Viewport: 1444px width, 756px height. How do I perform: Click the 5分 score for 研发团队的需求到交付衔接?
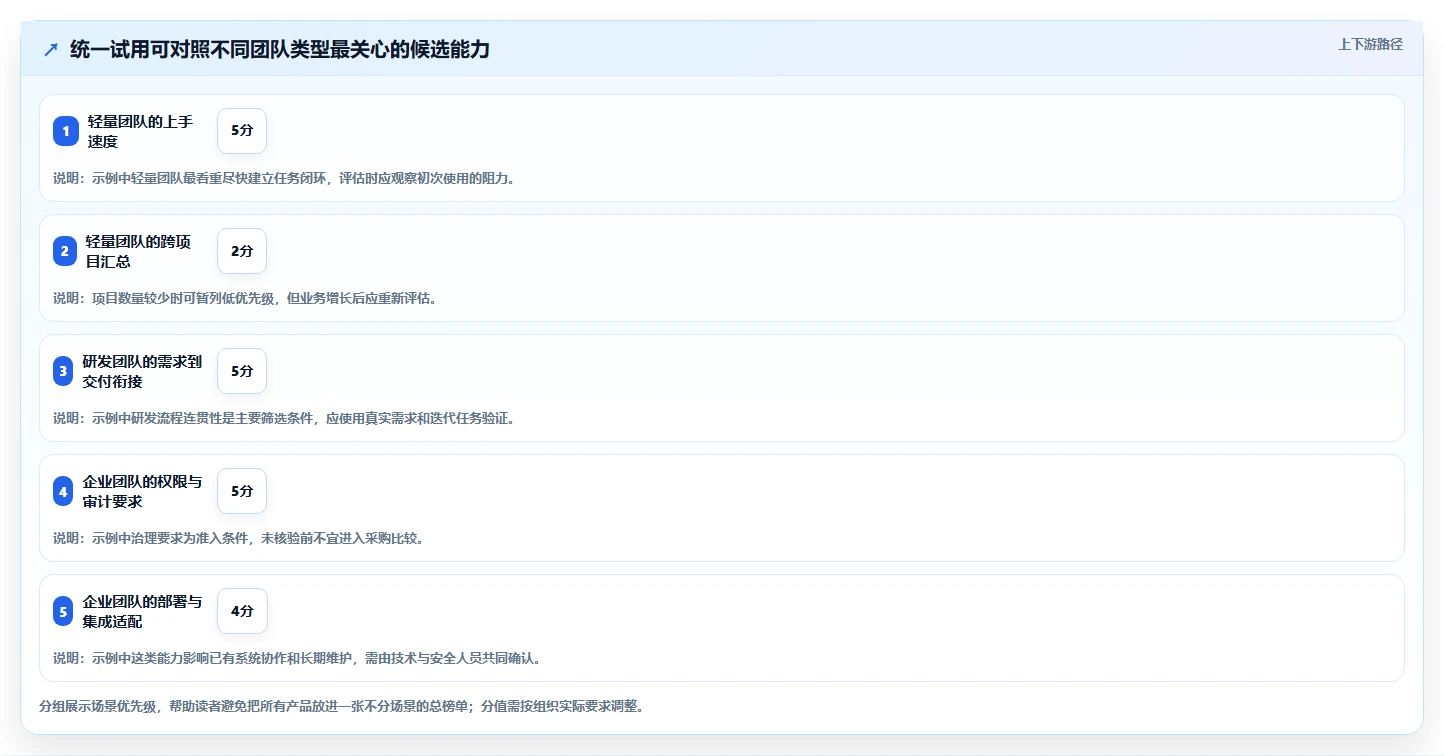tap(242, 371)
